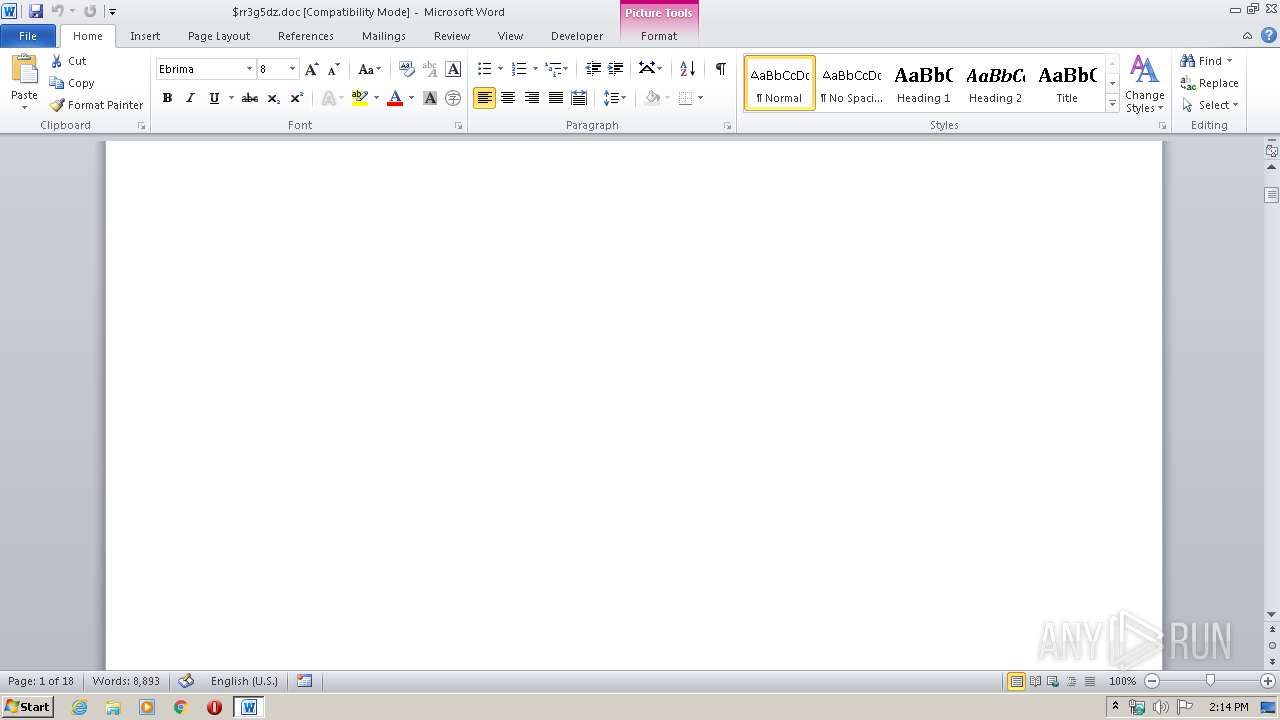Decrease paragraph indent
1280x720 pixels.
point(593,69)
